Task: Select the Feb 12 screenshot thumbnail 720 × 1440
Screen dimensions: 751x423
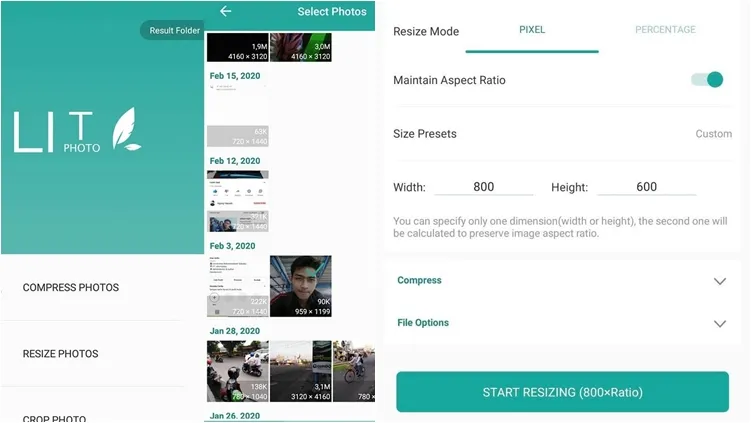Action: (238, 201)
